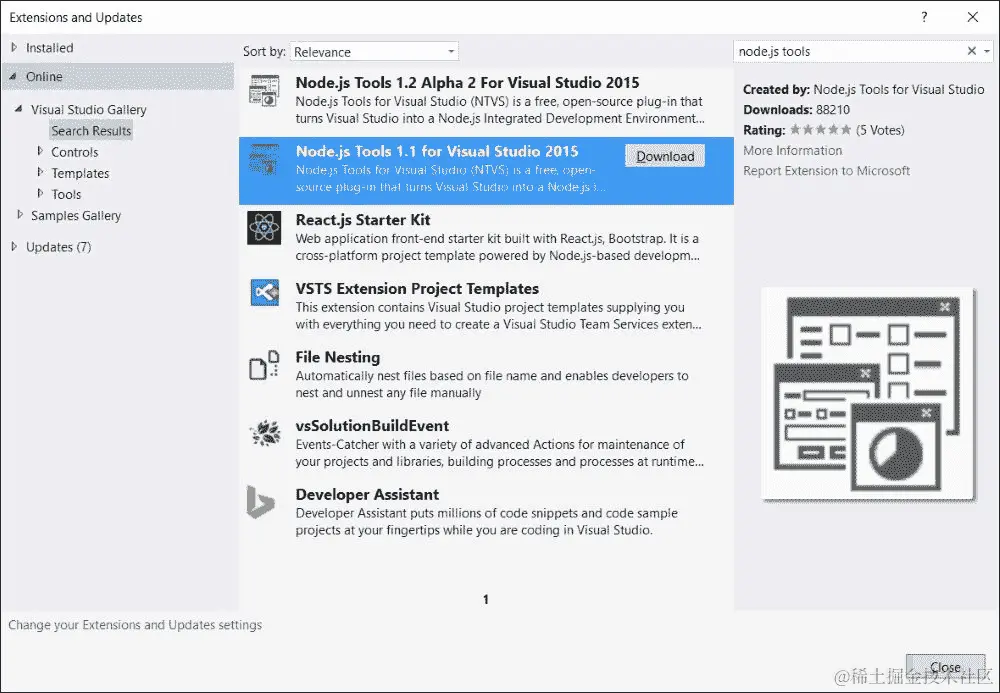Viewport: 1000px width, 693px height.
Task: Open the Sort by Relevance dropdown
Action: 374,52
